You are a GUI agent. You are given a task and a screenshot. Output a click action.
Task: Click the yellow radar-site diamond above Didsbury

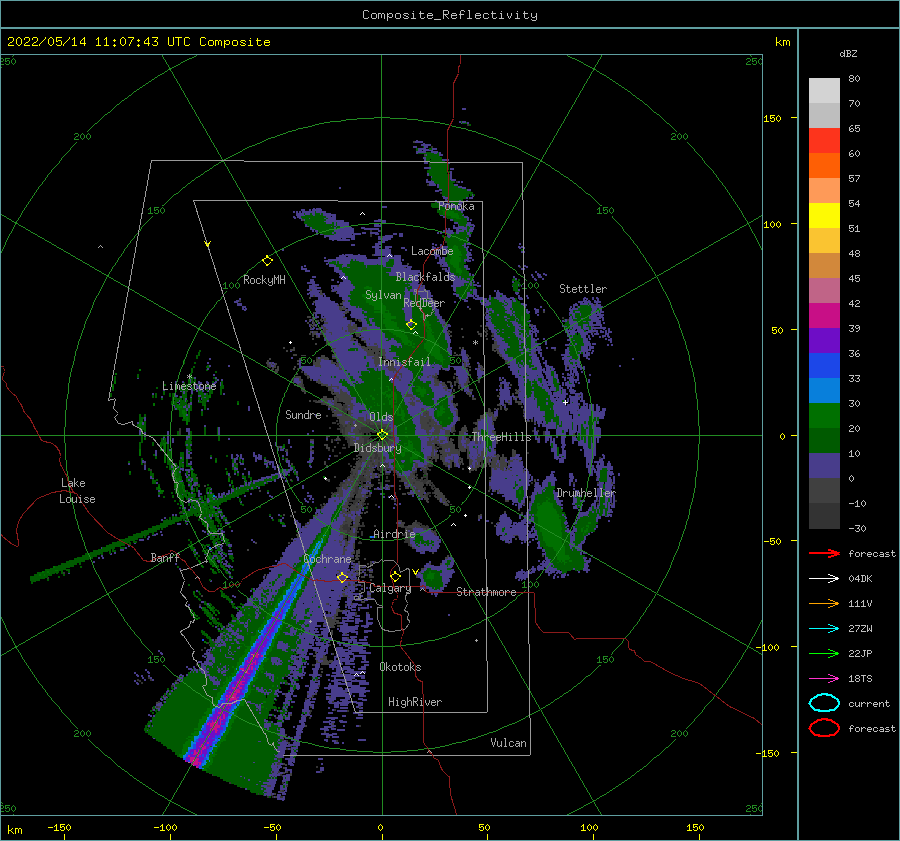tap(382, 435)
